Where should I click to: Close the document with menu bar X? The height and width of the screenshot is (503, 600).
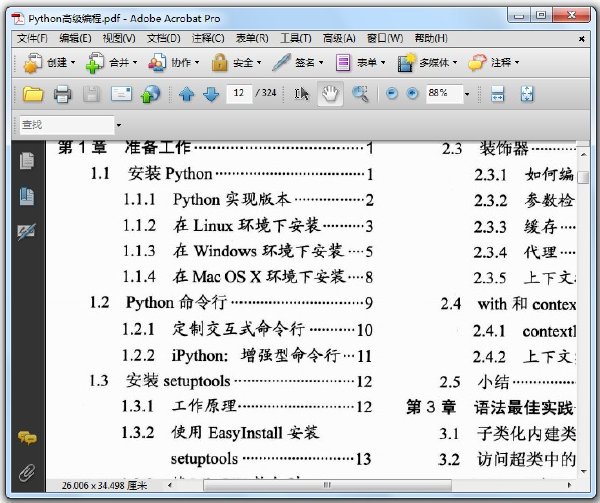tap(582, 39)
